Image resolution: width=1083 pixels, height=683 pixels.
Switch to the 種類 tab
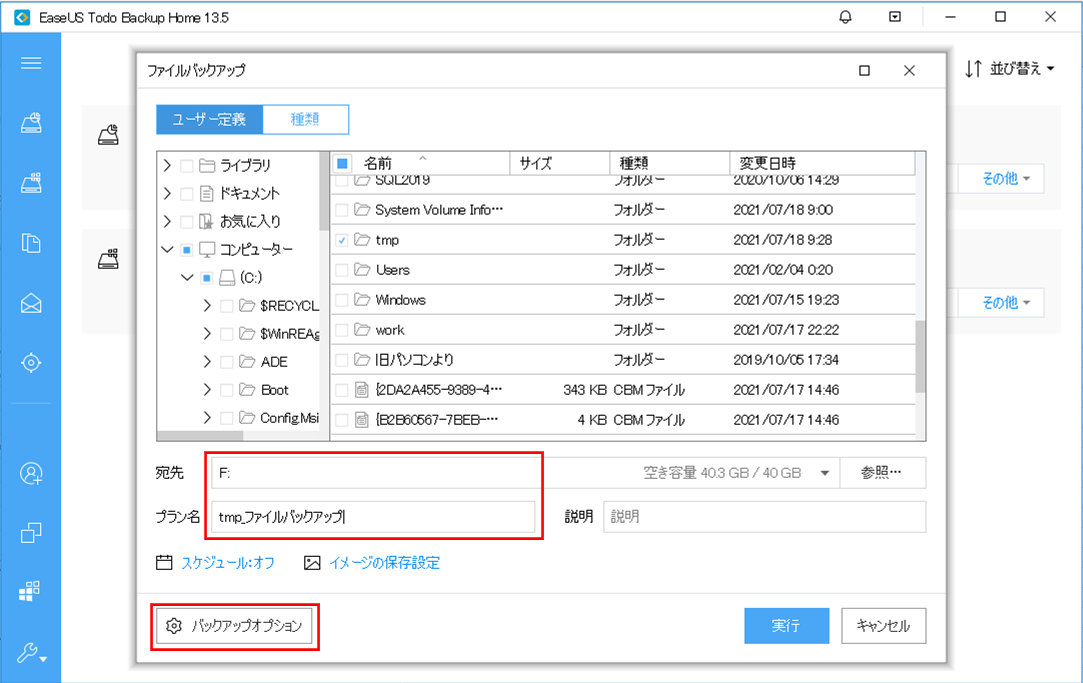click(x=305, y=120)
